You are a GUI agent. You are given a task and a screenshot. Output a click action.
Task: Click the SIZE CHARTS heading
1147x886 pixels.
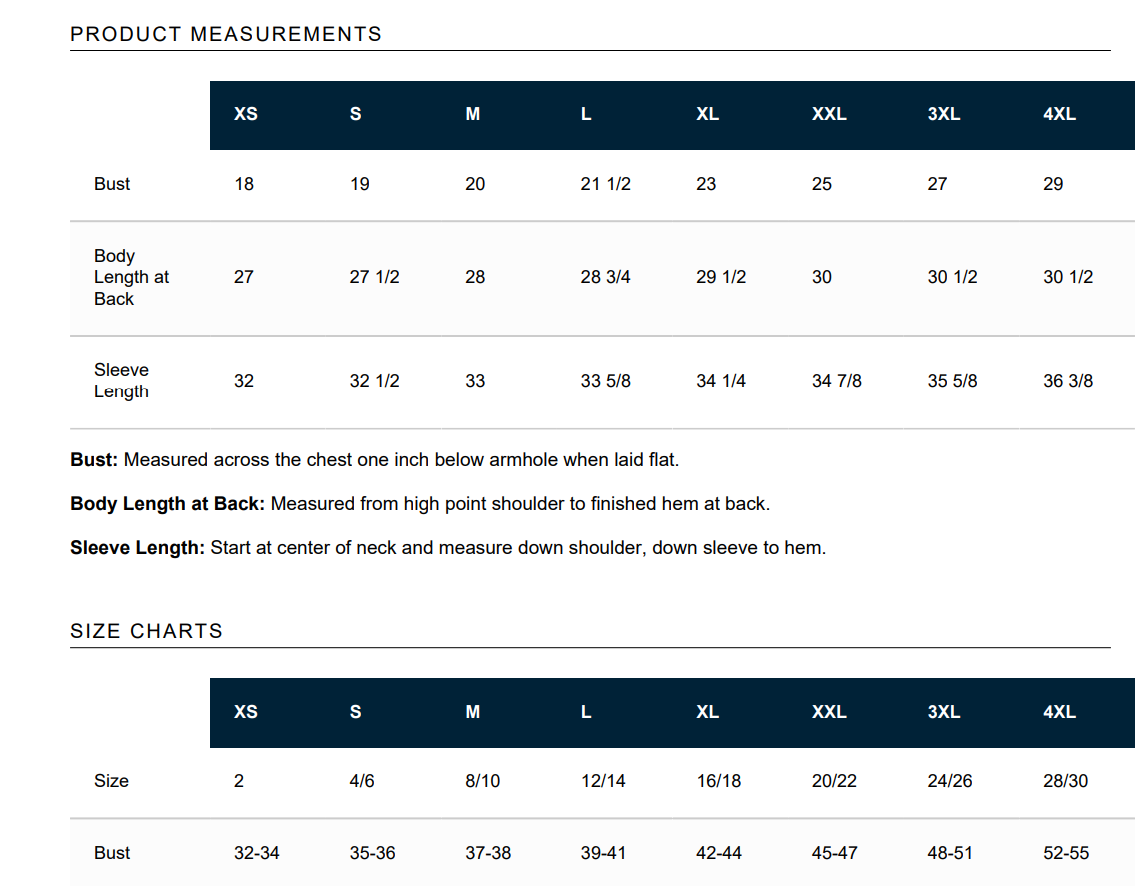[147, 631]
